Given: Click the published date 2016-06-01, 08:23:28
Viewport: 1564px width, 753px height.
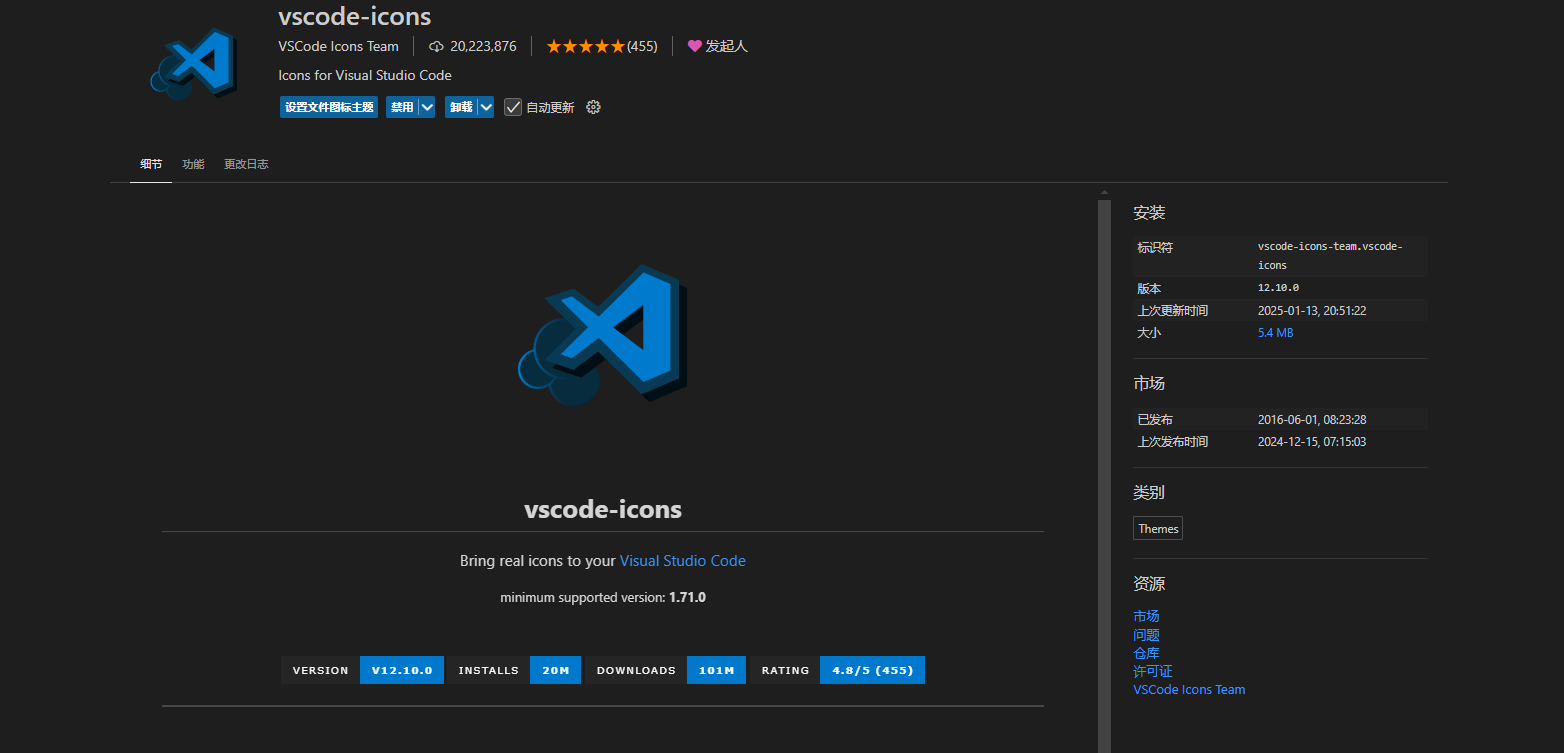Looking at the screenshot, I should tap(1312, 420).
